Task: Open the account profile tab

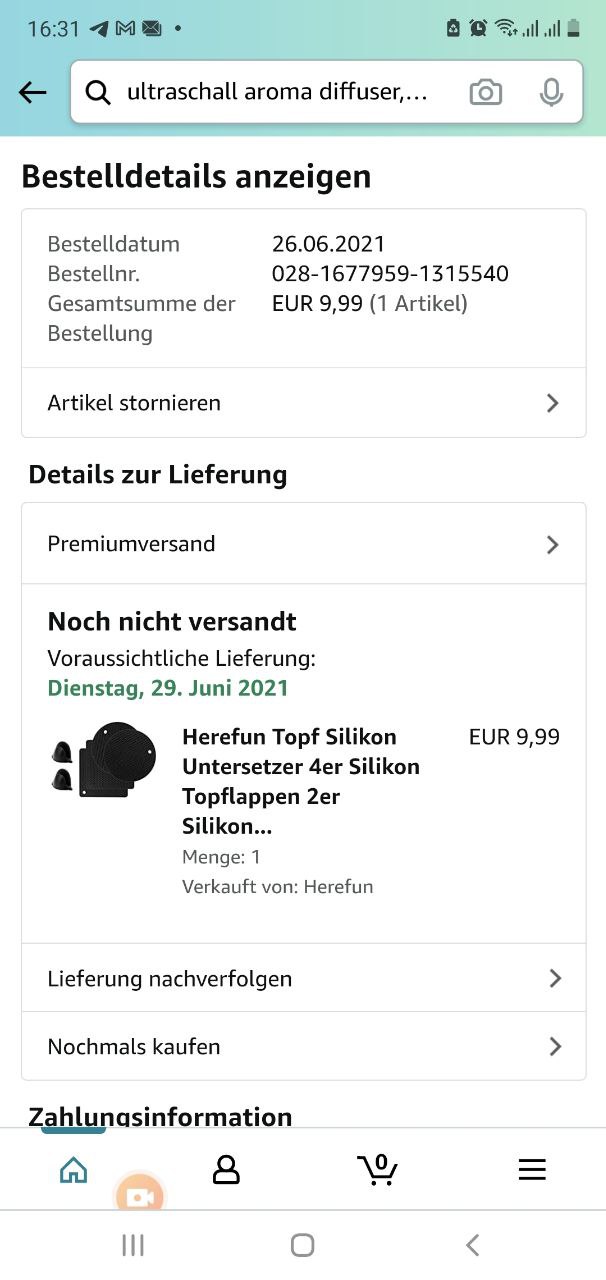Action: pyautogui.click(x=226, y=1170)
